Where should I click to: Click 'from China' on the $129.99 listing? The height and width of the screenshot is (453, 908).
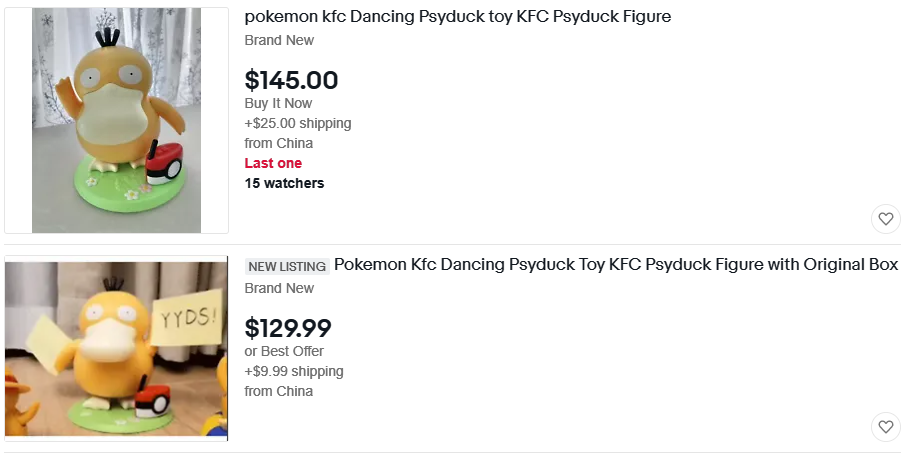[278, 391]
